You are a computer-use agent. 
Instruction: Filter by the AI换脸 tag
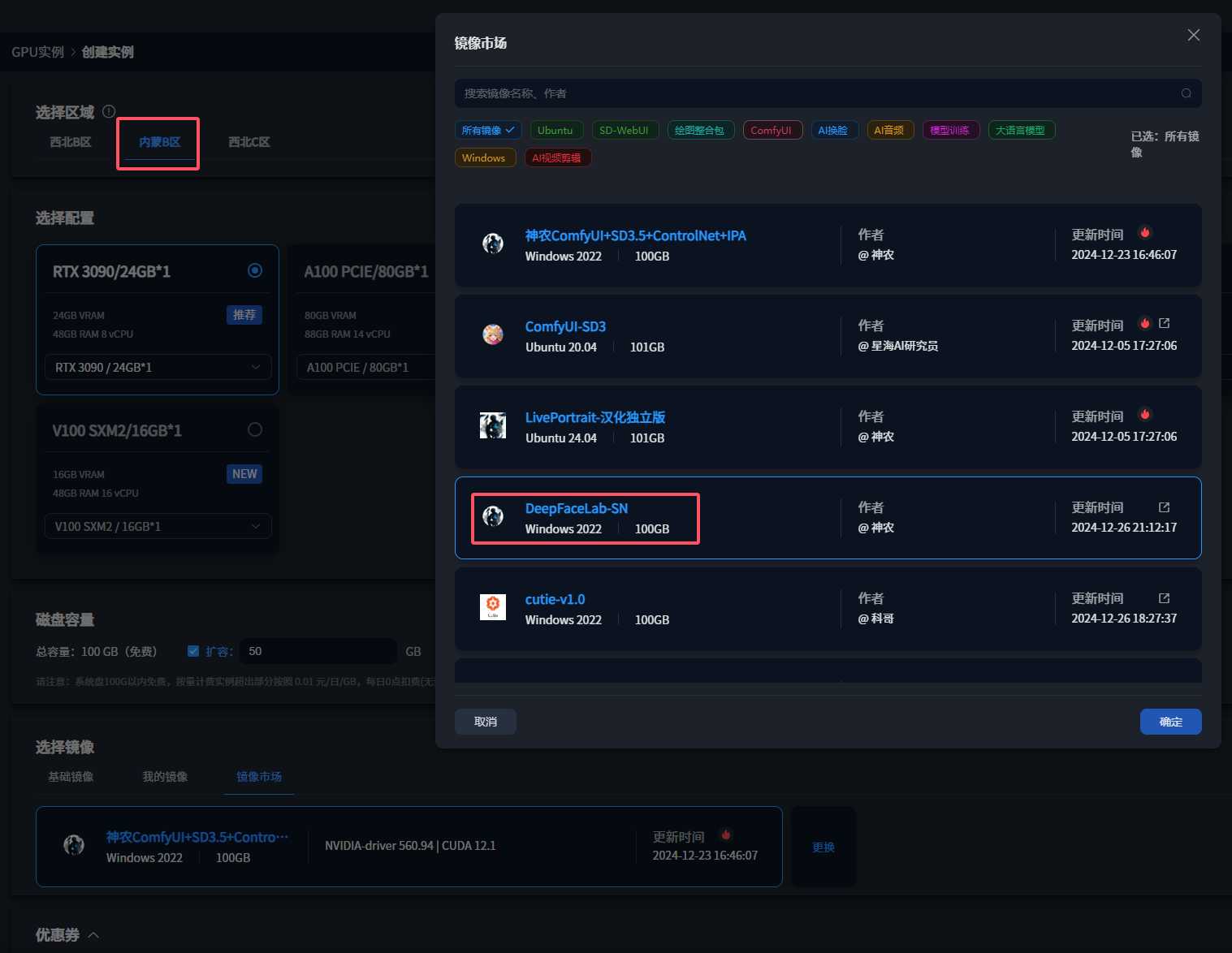pos(833,130)
